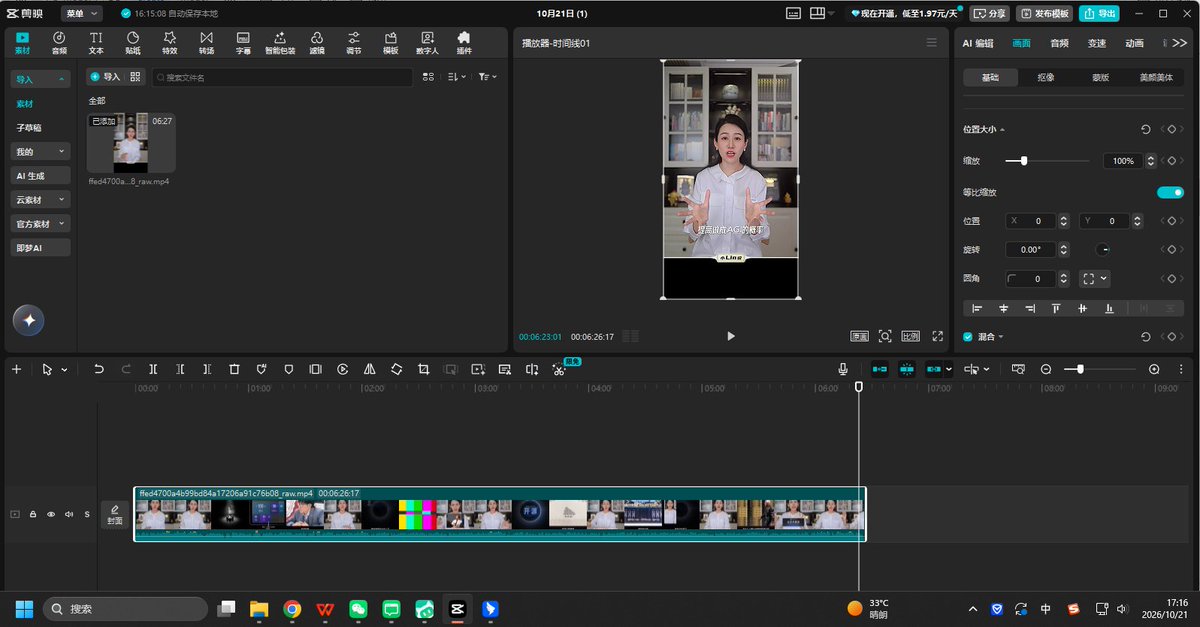The width and height of the screenshot is (1200, 627).
Task: Switch to the 音频 audio tab in inspector
Action: point(1059,43)
